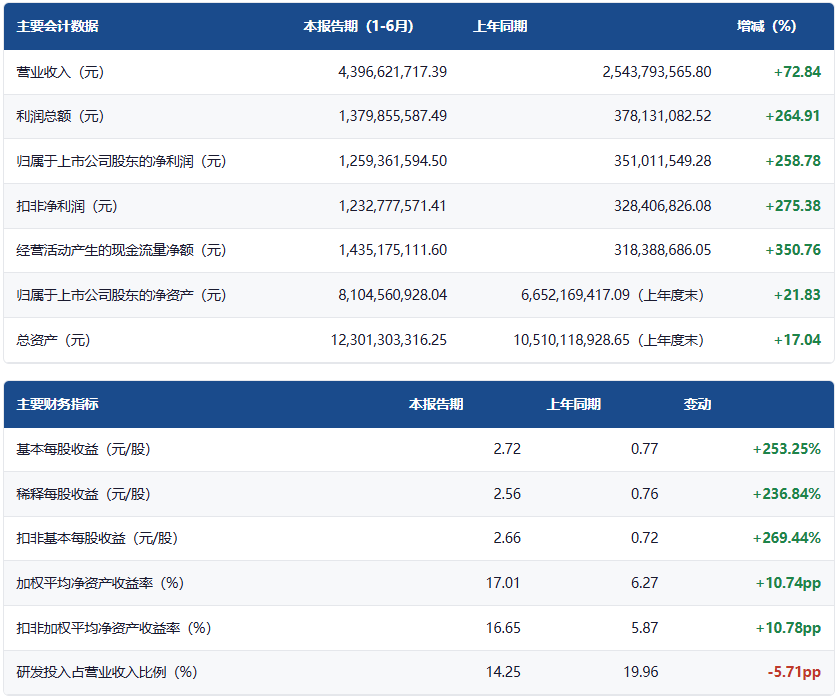Image resolution: width=837 pixels, height=699 pixels.
Task: Click the 变动 column header
Action: [697, 404]
